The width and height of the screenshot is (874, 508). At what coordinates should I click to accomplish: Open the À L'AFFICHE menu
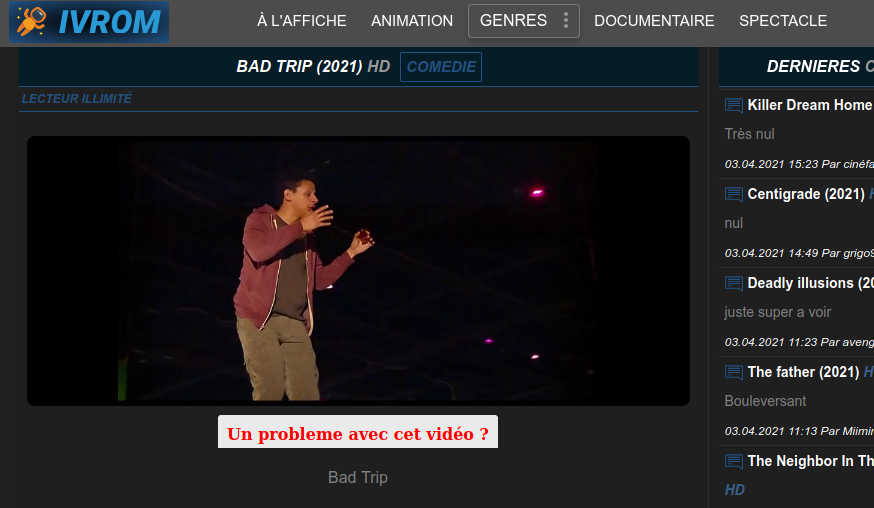coord(302,21)
